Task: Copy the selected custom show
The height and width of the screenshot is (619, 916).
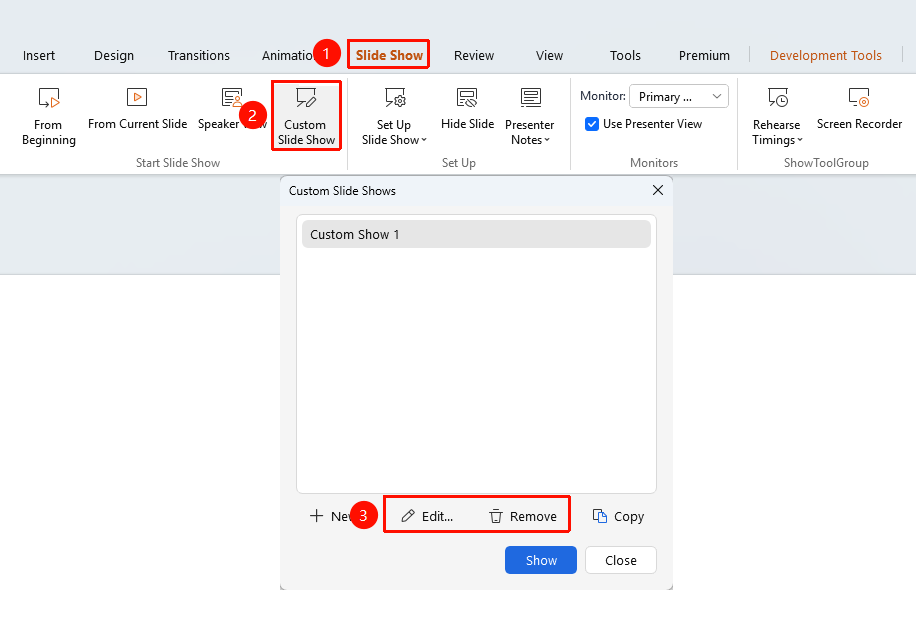Action: [619, 516]
